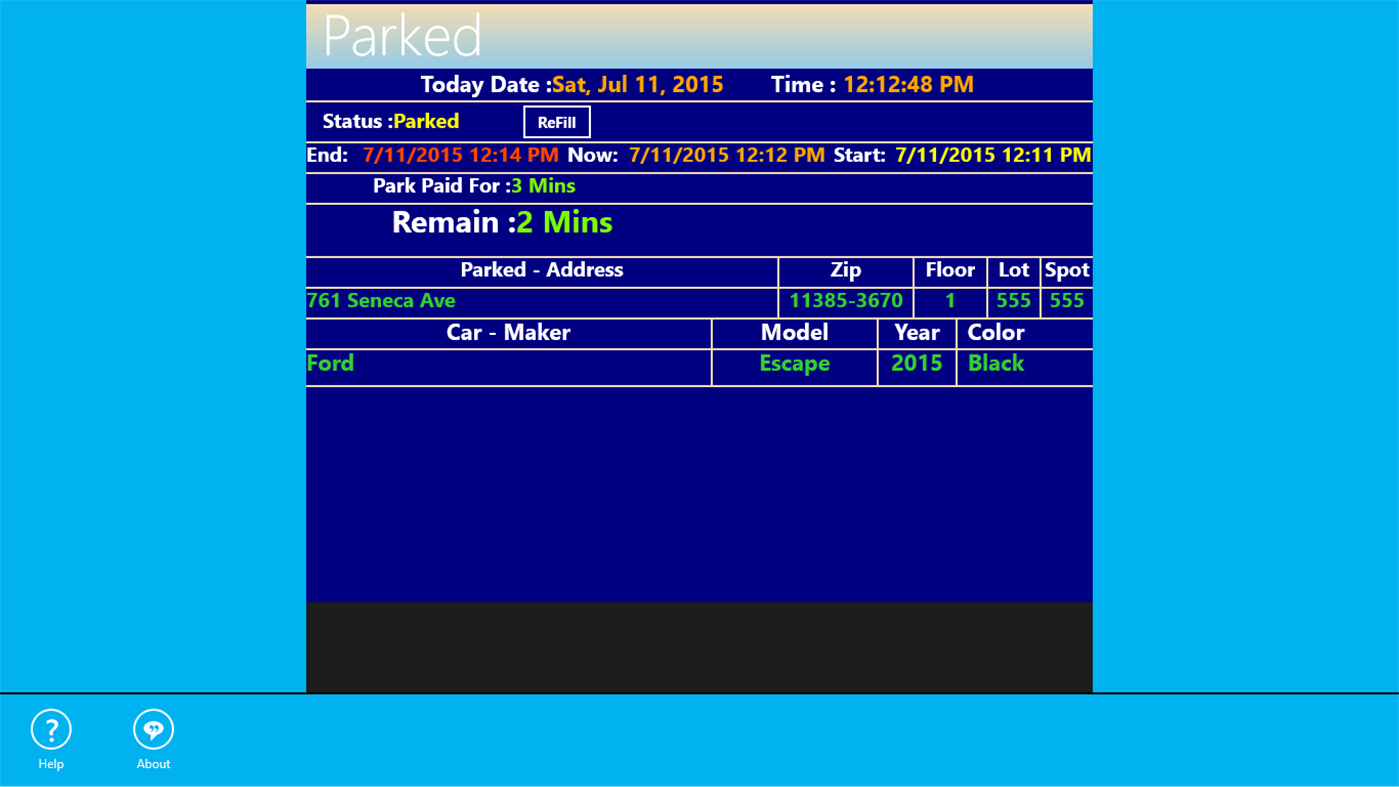Select the Floor column header
This screenshot has width=1399, height=787.
[949, 269]
